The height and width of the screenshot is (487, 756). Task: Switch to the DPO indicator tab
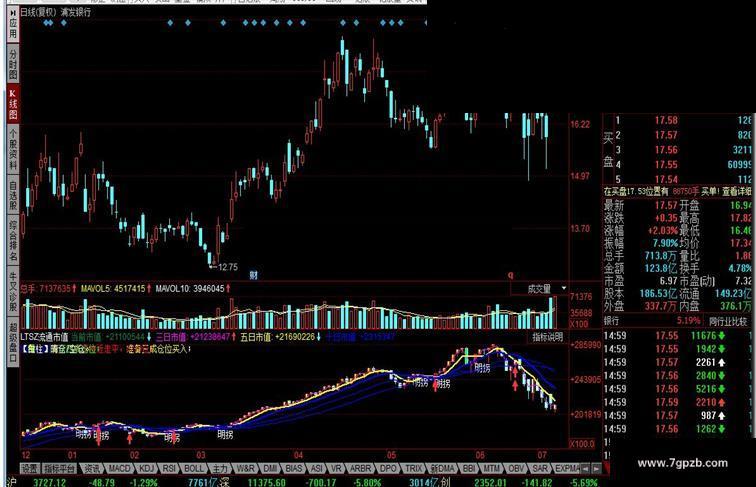coord(388,468)
